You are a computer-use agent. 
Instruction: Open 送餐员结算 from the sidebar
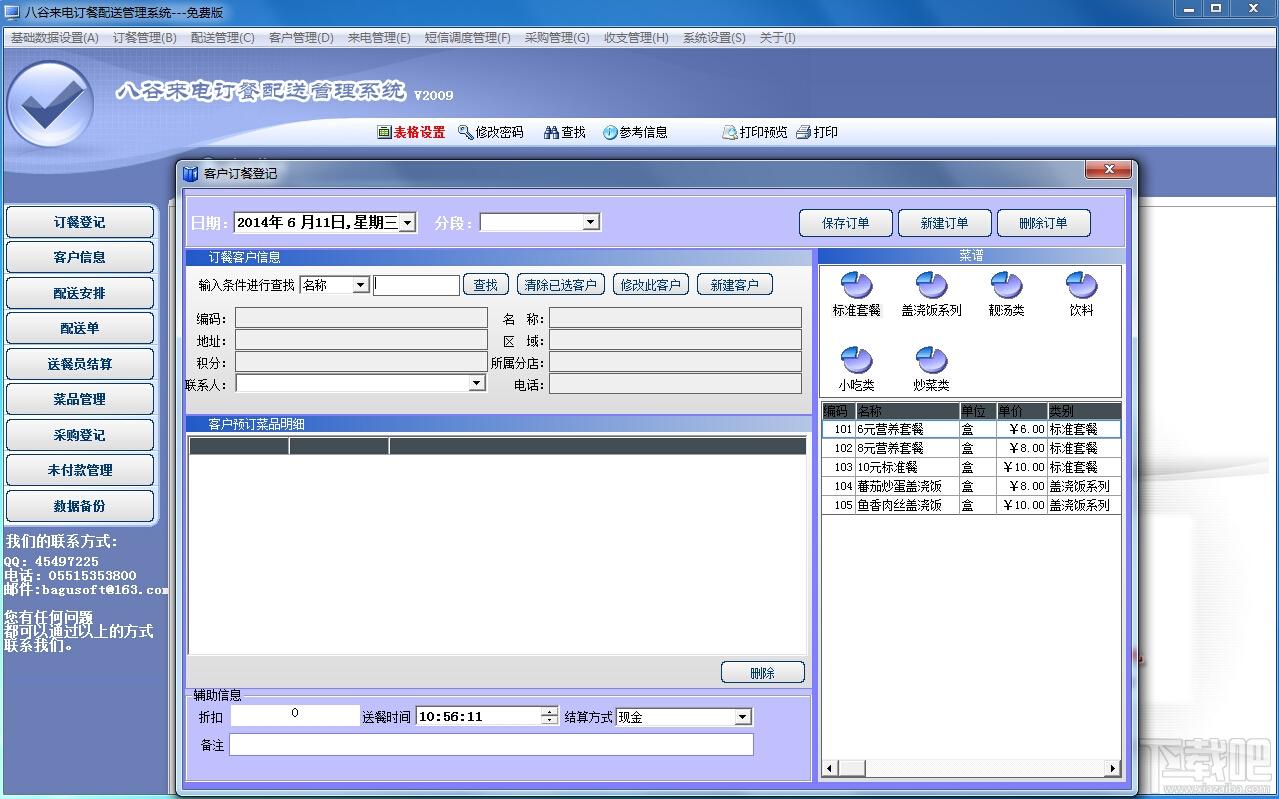pyautogui.click(x=80, y=364)
